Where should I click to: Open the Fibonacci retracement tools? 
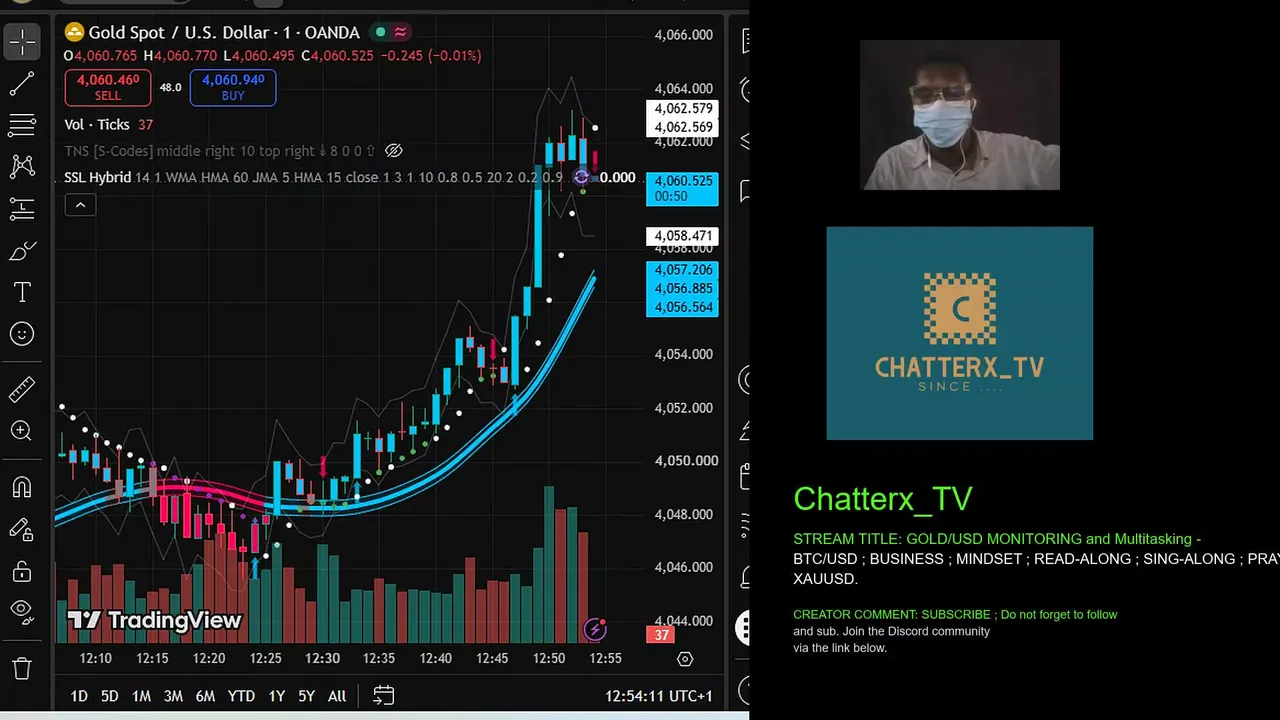pyautogui.click(x=22, y=125)
